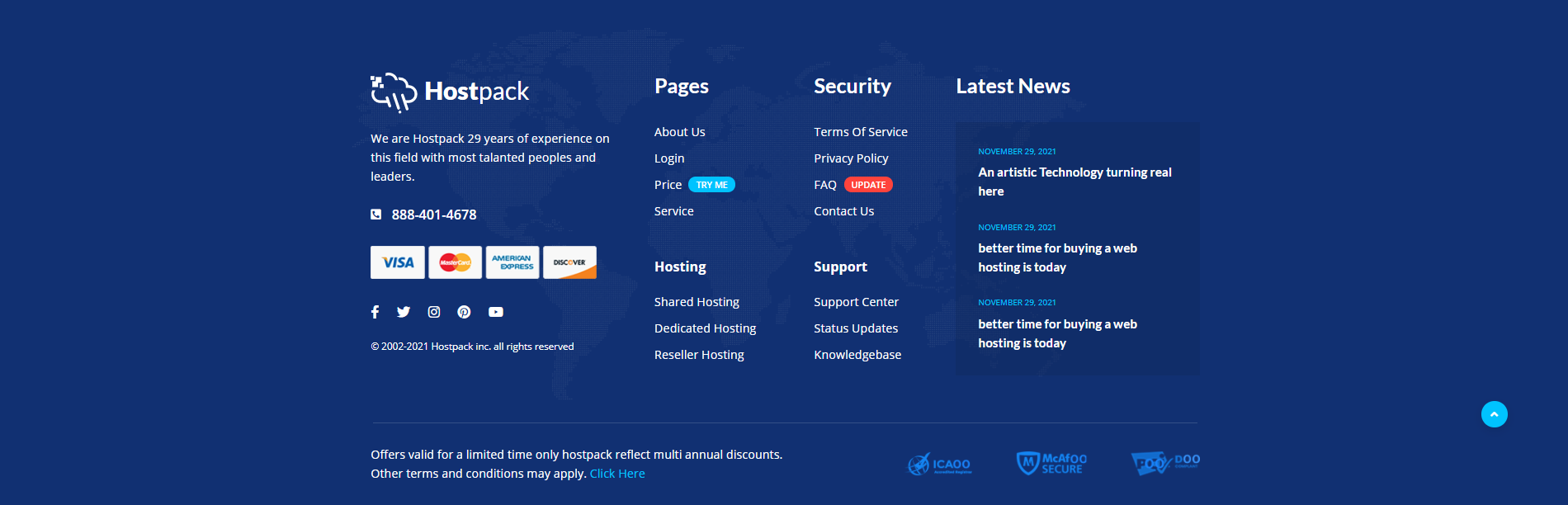Click the McAfee Secure badge
The height and width of the screenshot is (505, 1568).
1051,463
